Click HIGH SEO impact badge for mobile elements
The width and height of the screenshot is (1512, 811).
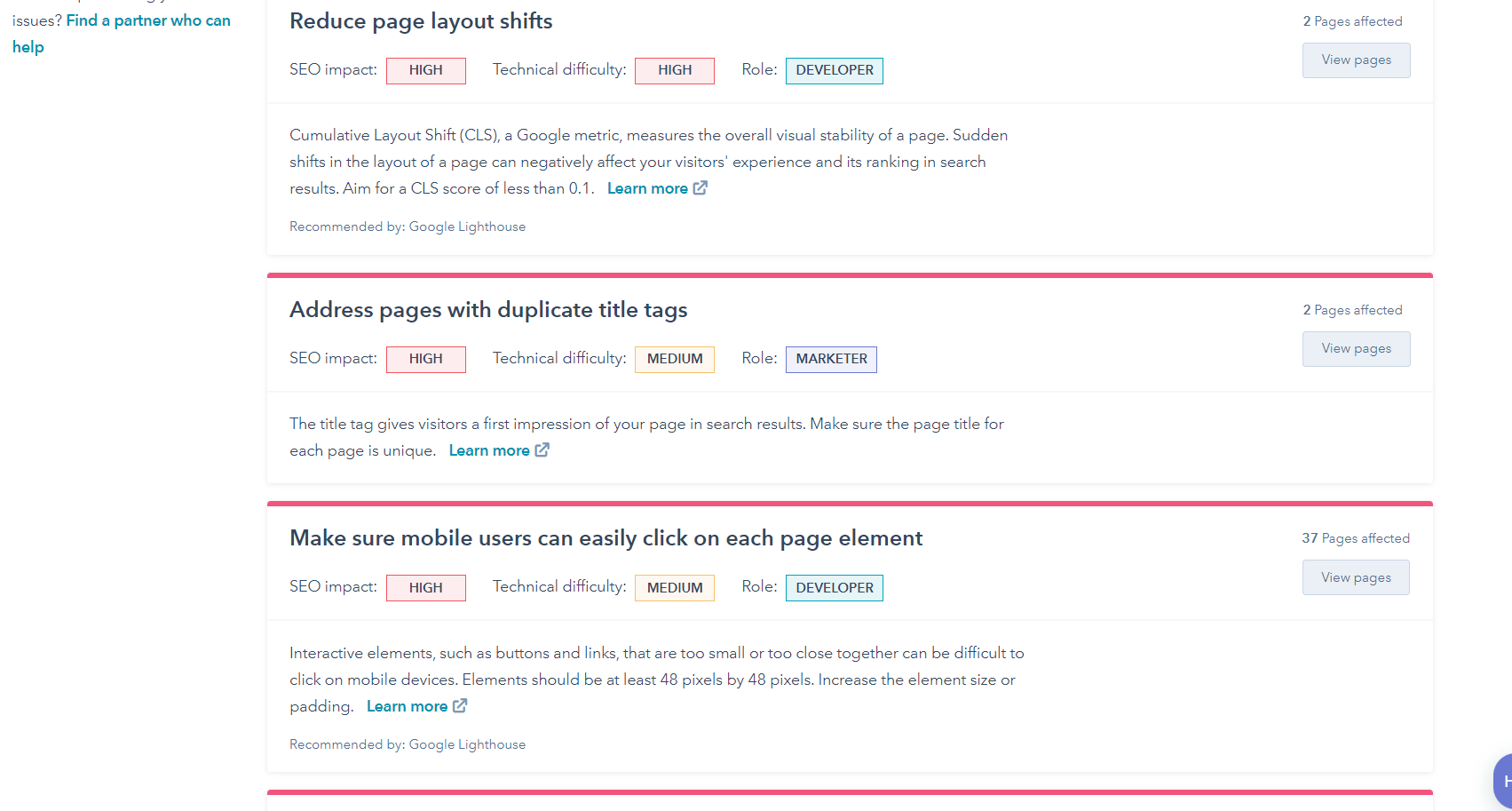(426, 588)
